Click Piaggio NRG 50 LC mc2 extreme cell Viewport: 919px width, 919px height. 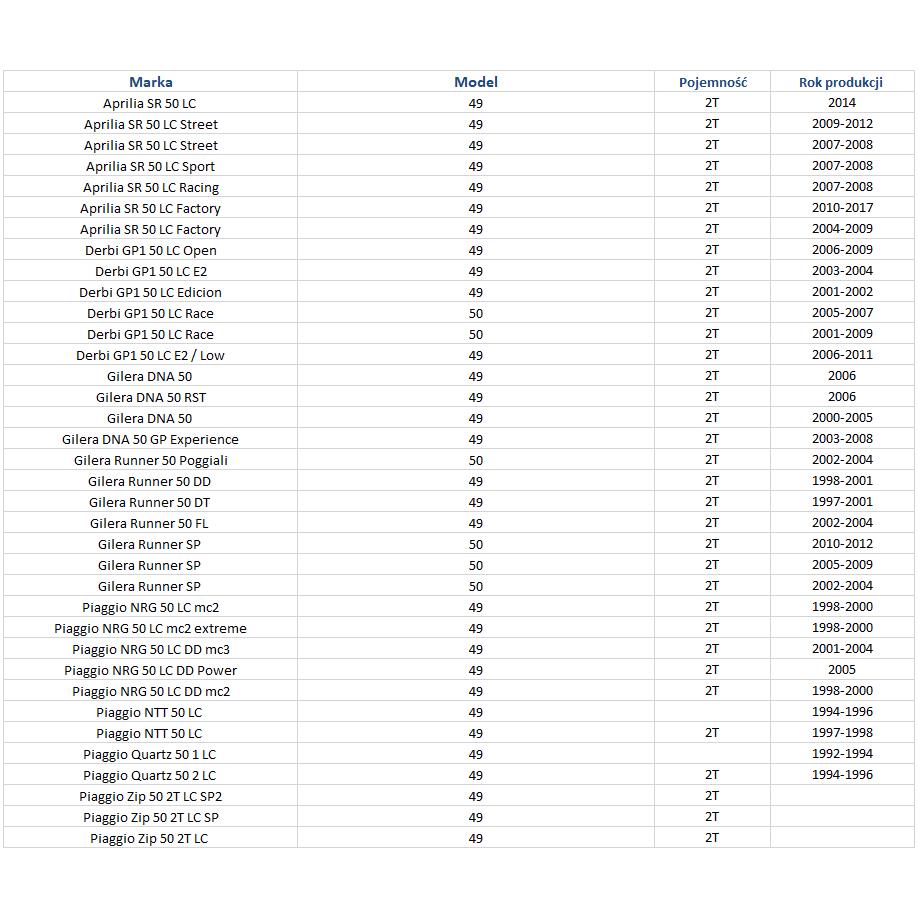(x=150, y=628)
